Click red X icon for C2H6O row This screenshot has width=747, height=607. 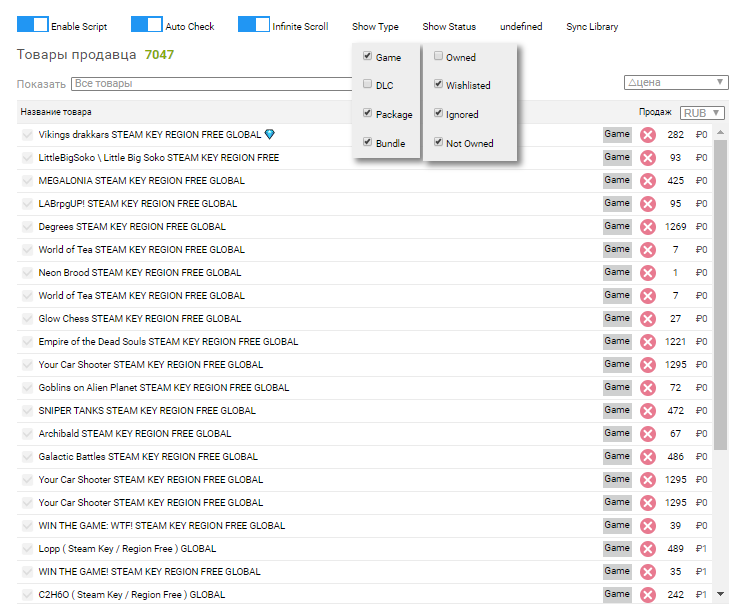click(x=647, y=595)
